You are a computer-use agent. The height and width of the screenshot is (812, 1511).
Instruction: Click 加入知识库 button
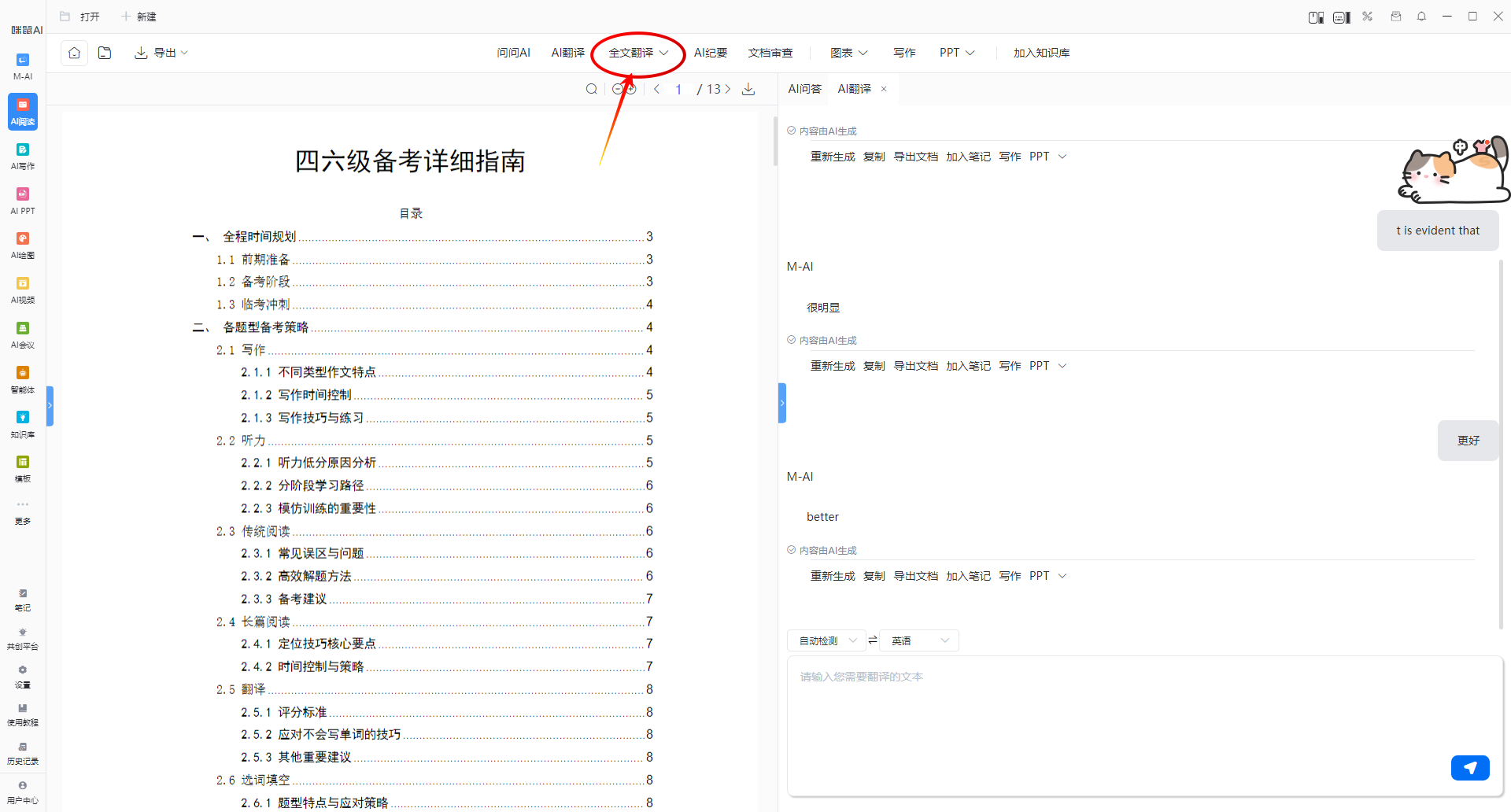1041,53
